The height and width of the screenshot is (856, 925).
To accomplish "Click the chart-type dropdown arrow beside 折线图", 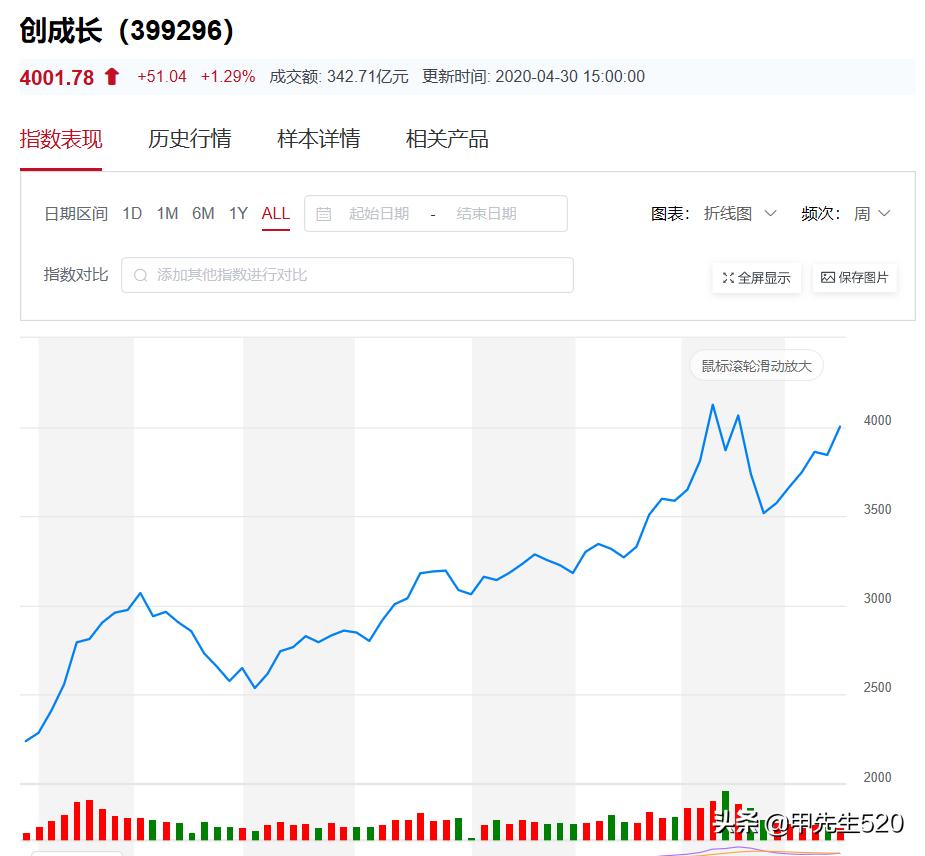I will click(770, 213).
